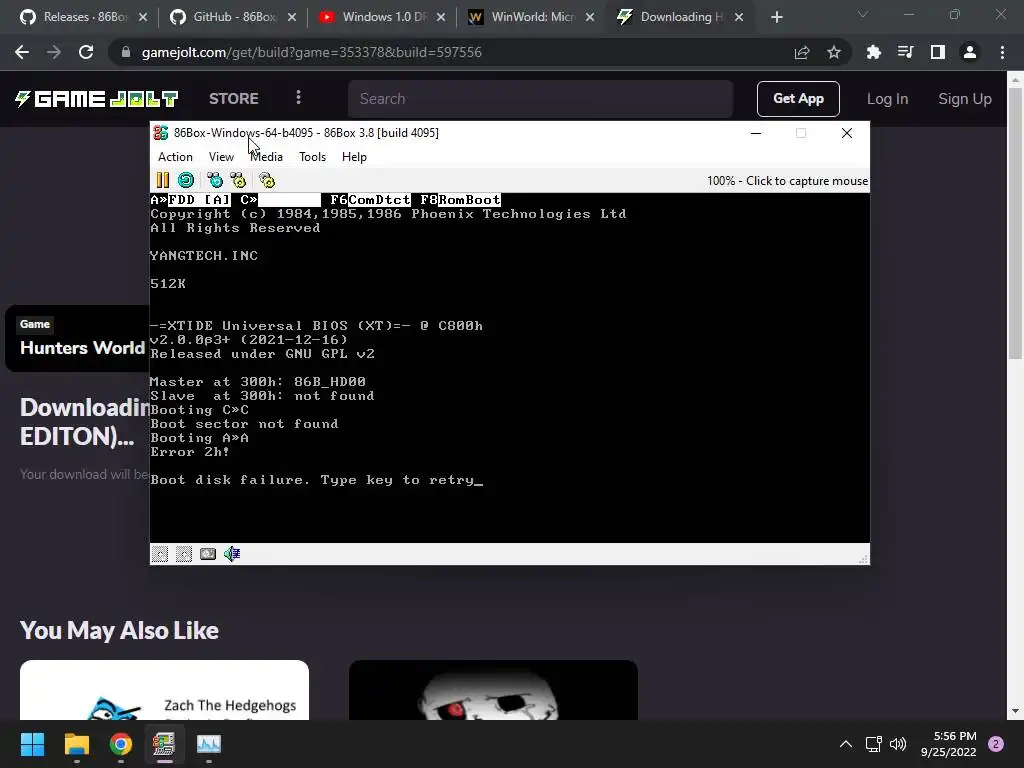Viewport: 1024px width, 768px height.
Task: Open volume control in system tray
Action: pos(898,744)
